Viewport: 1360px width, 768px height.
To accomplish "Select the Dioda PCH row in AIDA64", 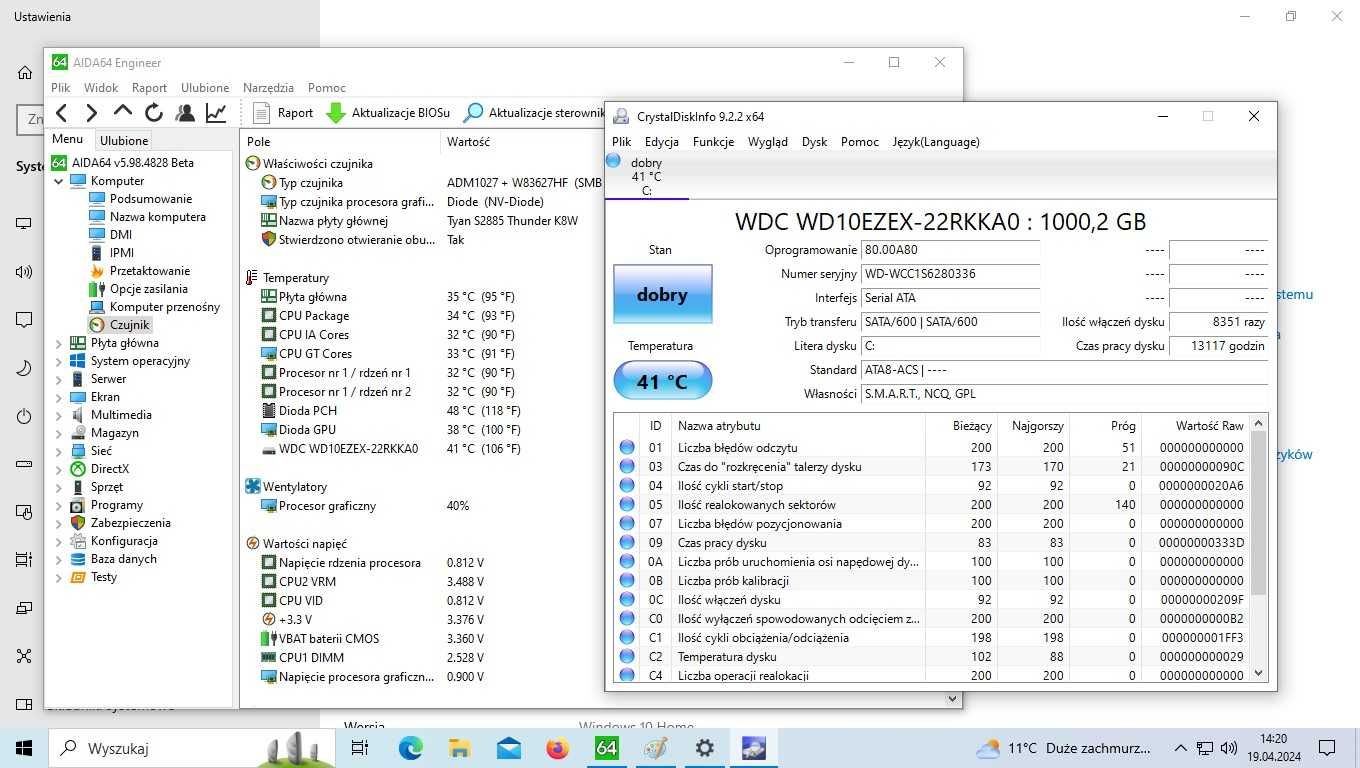I will [x=420, y=411].
